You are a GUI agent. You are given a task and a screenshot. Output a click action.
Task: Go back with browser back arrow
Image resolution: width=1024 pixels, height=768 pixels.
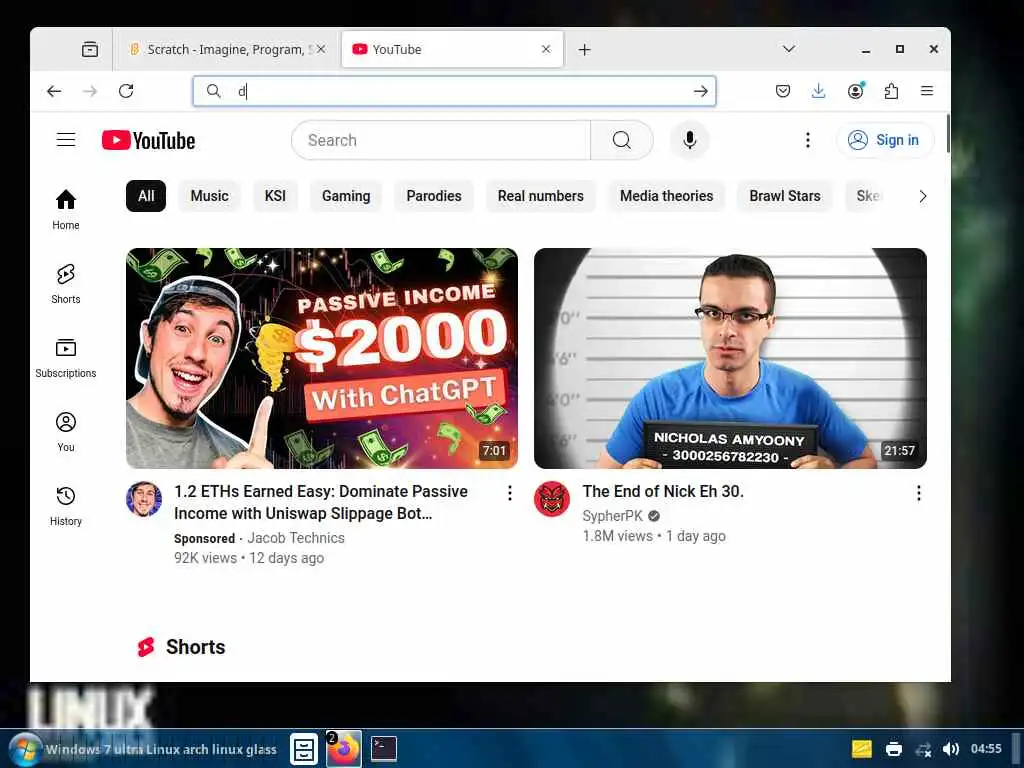coord(54,91)
